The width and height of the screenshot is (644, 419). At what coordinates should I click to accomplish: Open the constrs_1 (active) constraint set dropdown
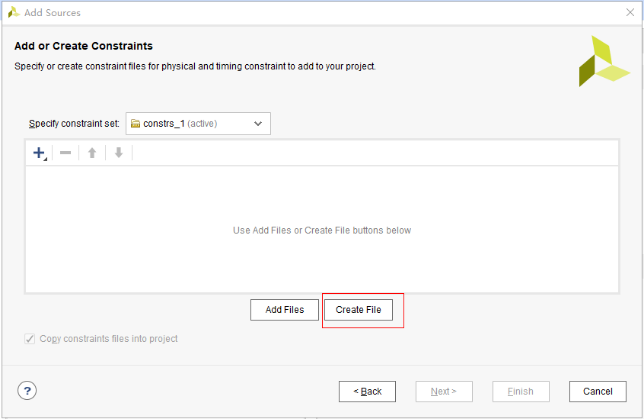[x=197, y=124]
